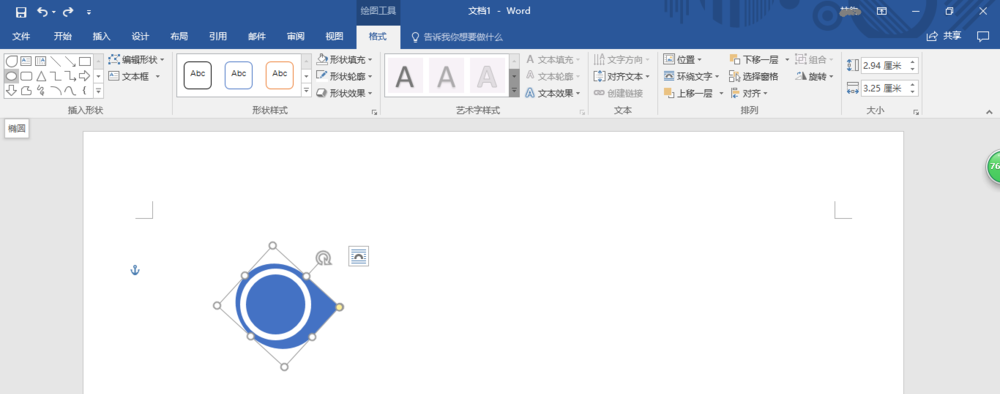Open the 旋转 rotate dropdown
The width and height of the screenshot is (1000, 394).
[x=814, y=76]
